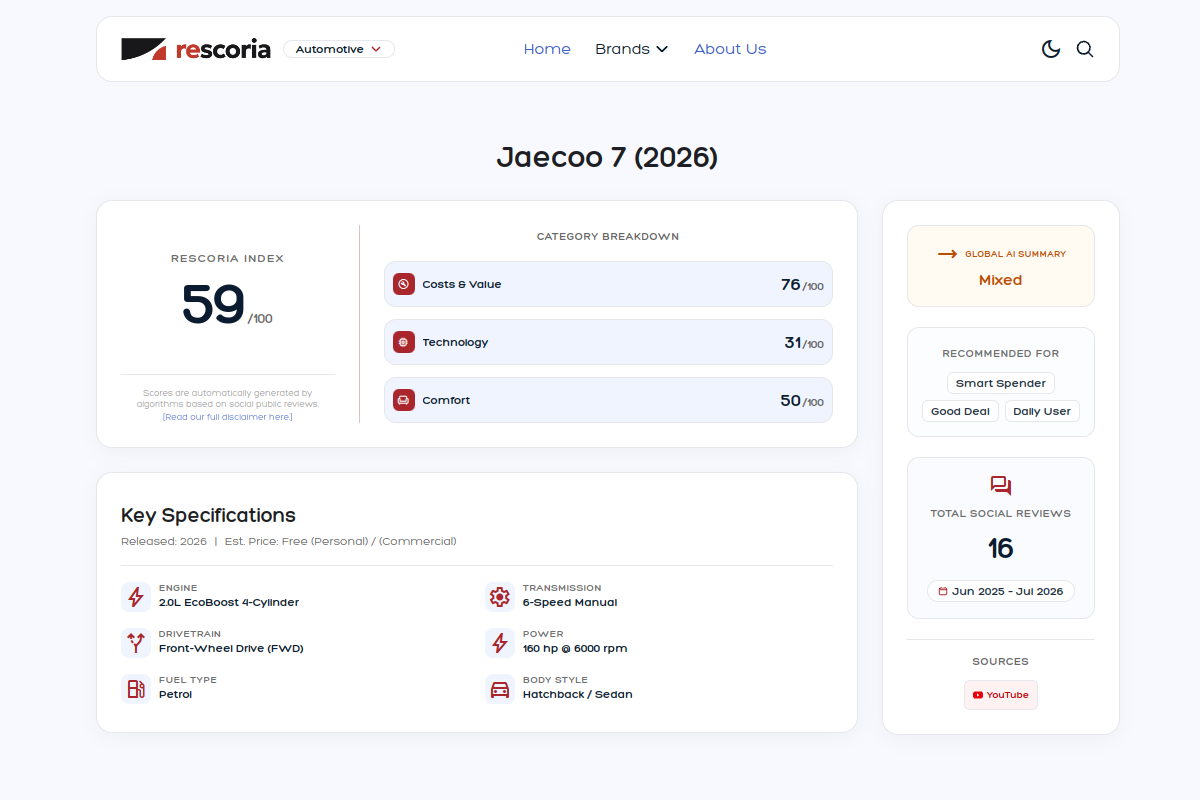Click the Fuel Type pump icon
This screenshot has height=800, width=1200.
coord(136,689)
